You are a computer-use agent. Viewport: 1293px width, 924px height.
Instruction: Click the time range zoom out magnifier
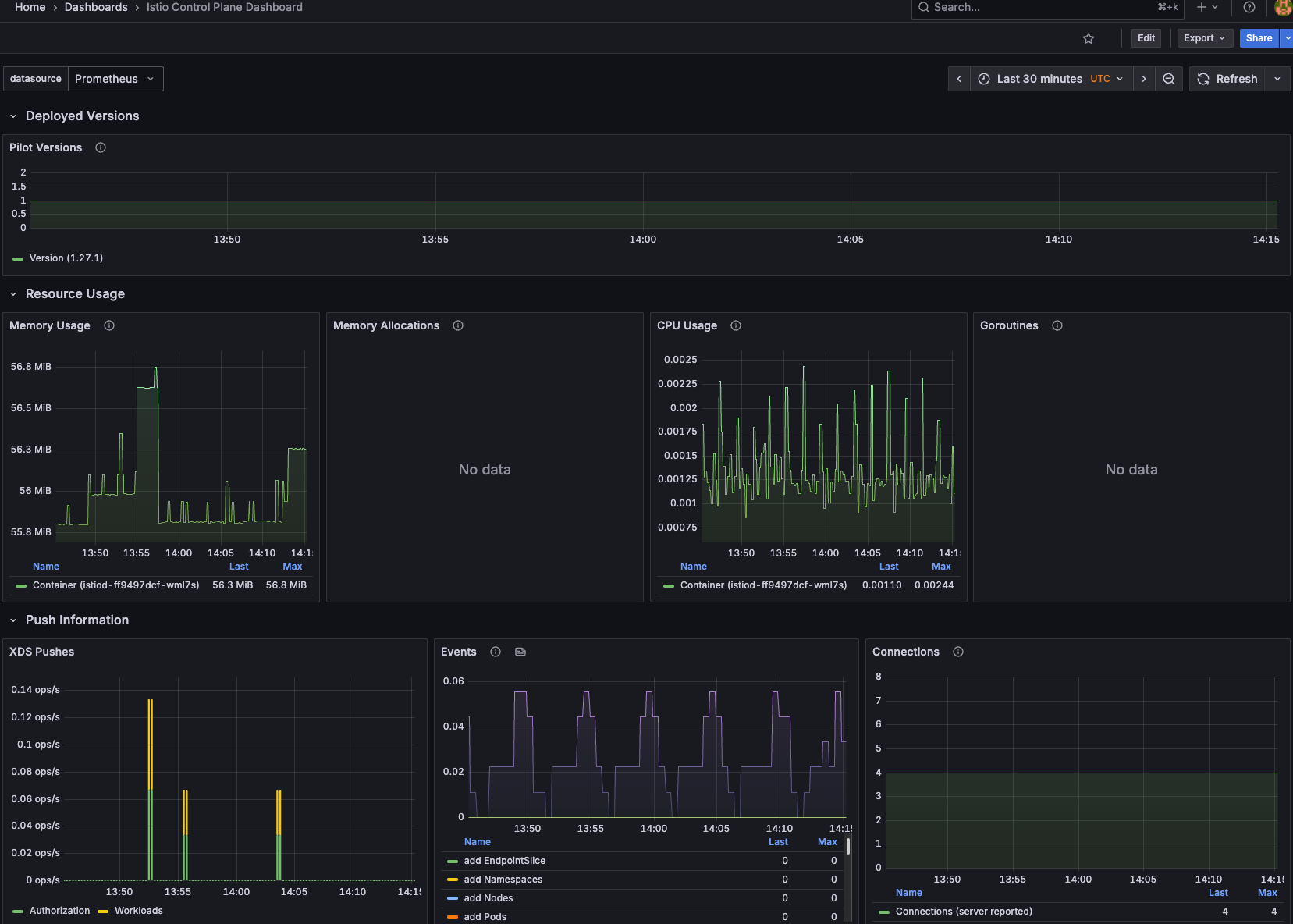[x=1168, y=78]
